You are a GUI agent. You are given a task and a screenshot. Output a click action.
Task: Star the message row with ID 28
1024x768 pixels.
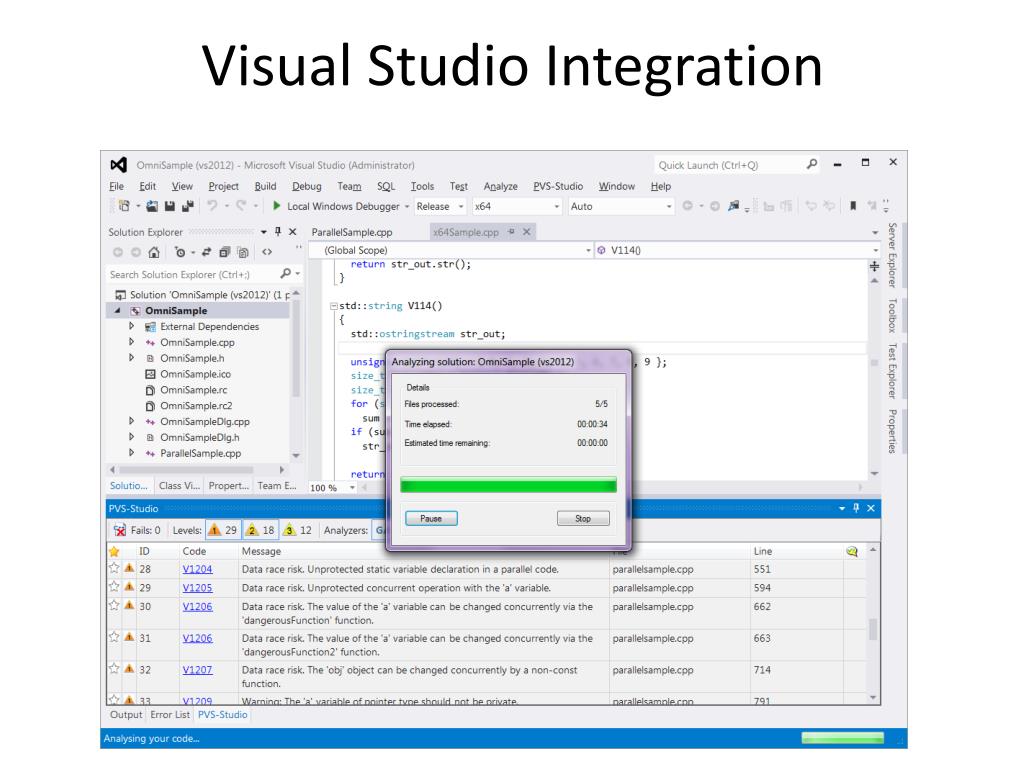[114, 568]
